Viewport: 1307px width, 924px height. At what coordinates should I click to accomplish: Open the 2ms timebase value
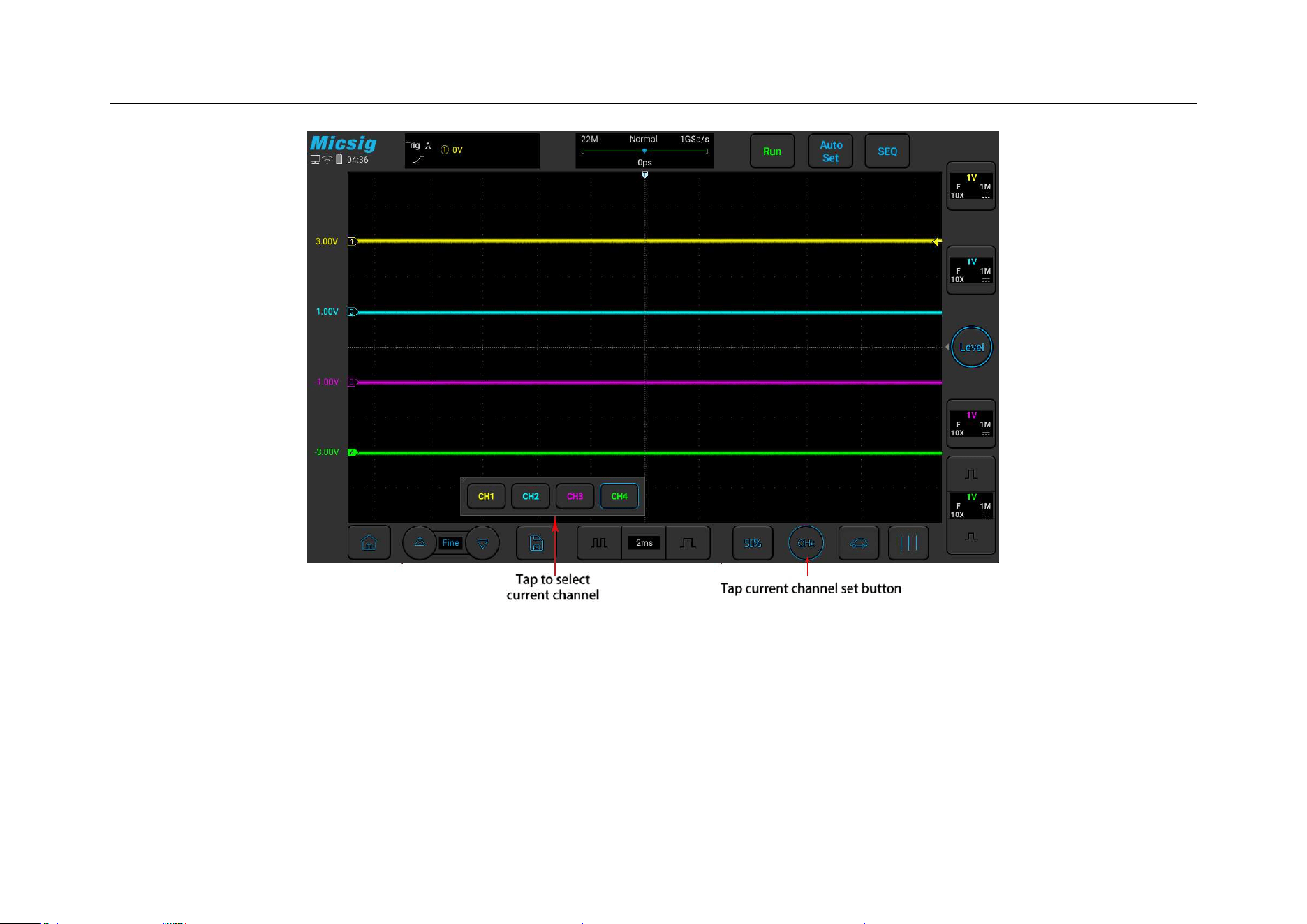pos(644,543)
